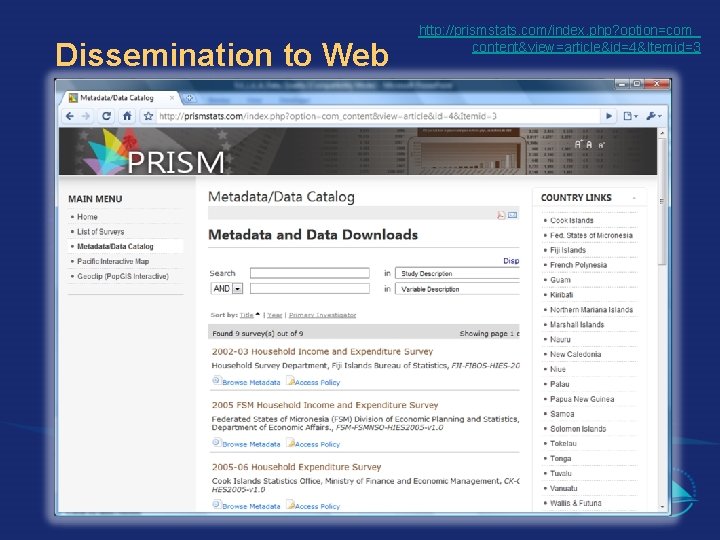Open the Marshall Islands country link
The image size is (720, 540).
pos(577,325)
